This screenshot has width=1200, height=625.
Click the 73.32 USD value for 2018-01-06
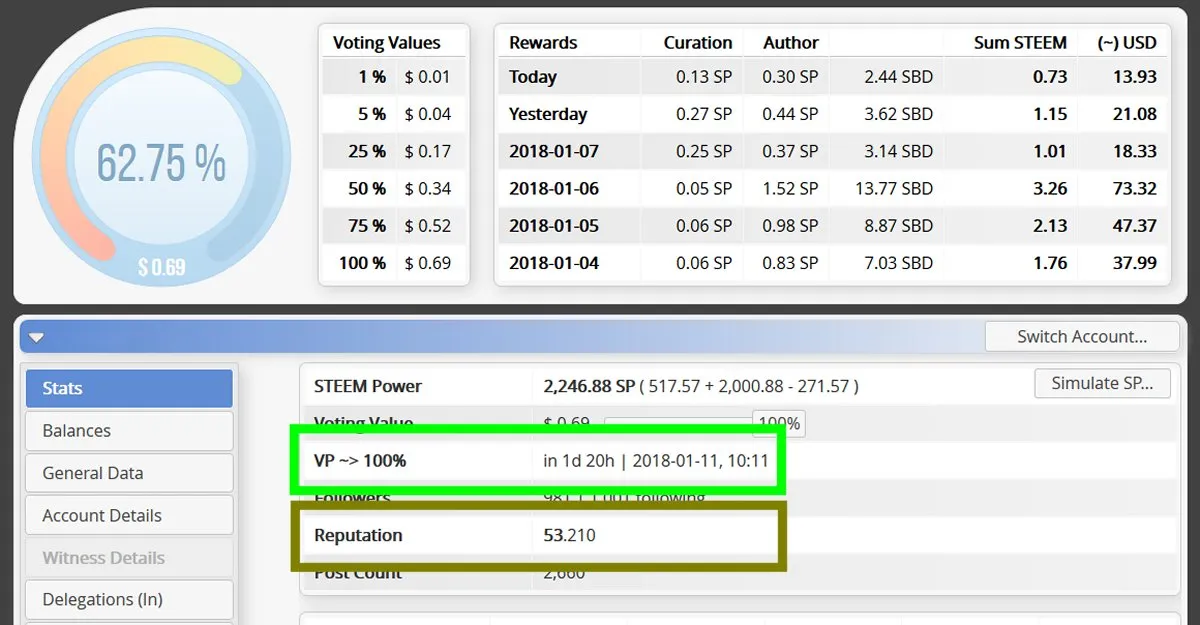click(x=1135, y=188)
